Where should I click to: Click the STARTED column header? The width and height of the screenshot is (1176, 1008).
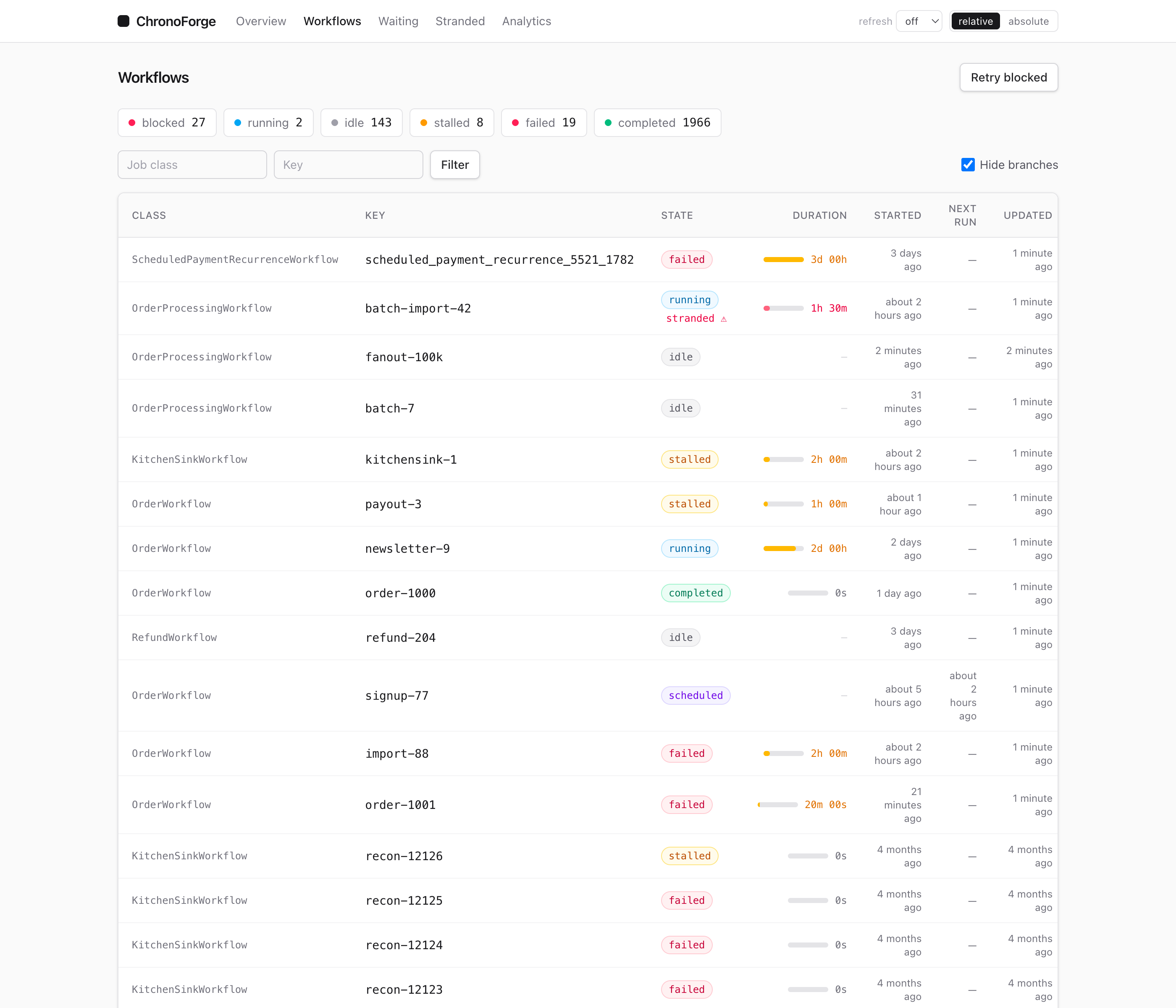pos(897,215)
